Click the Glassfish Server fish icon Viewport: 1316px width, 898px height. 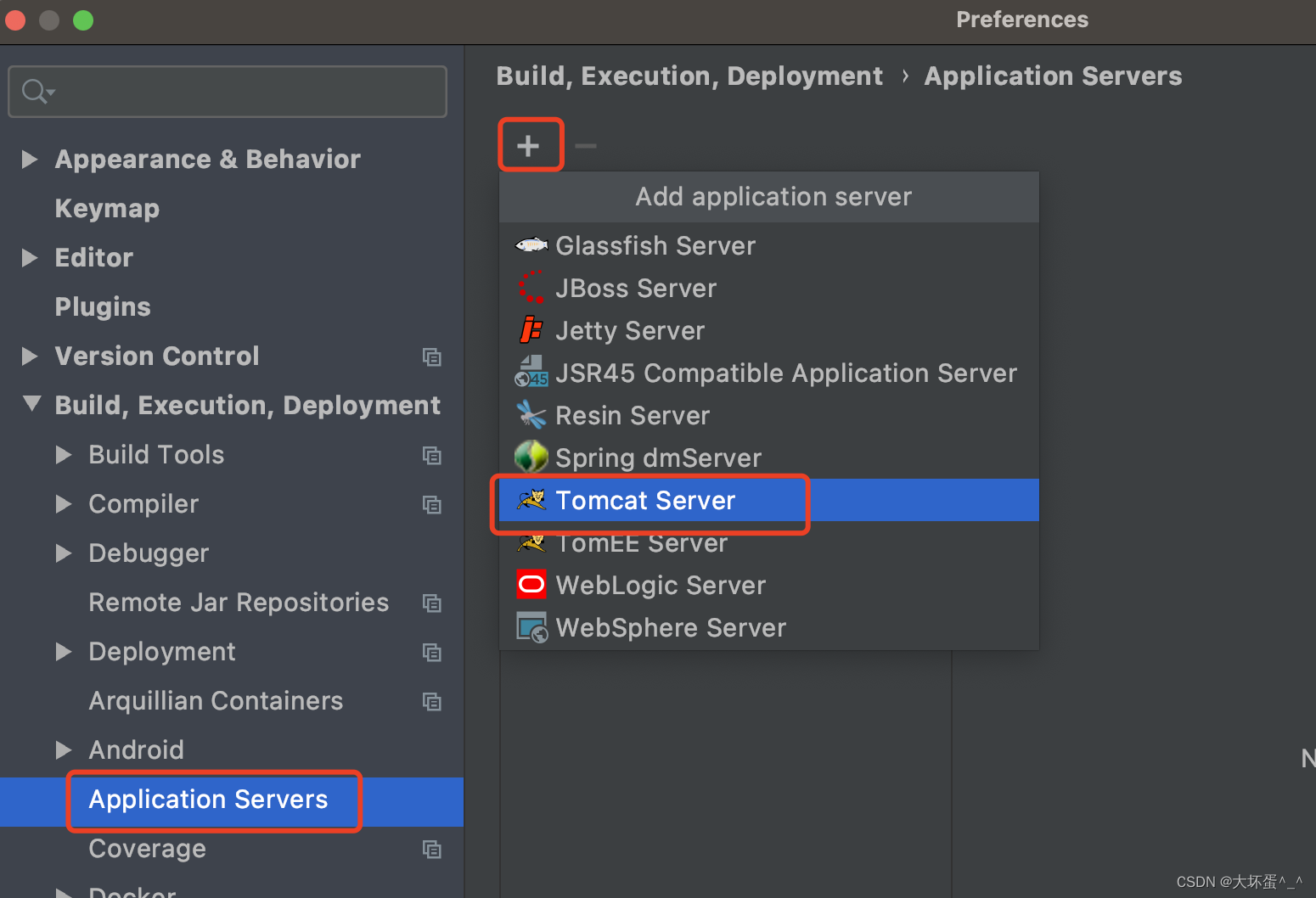click(531, 245)
